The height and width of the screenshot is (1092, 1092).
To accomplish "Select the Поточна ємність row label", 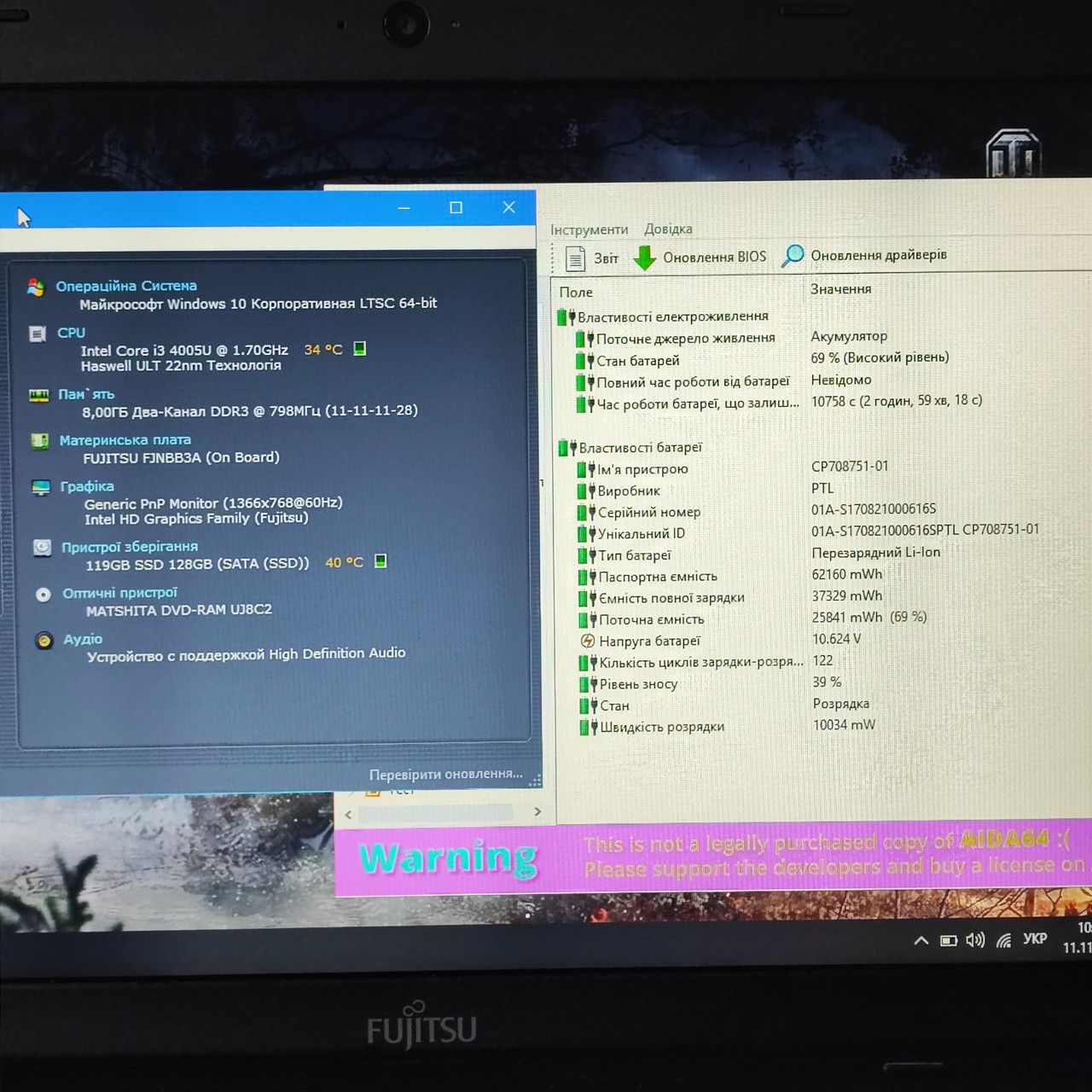I will [x=652, y=619].
